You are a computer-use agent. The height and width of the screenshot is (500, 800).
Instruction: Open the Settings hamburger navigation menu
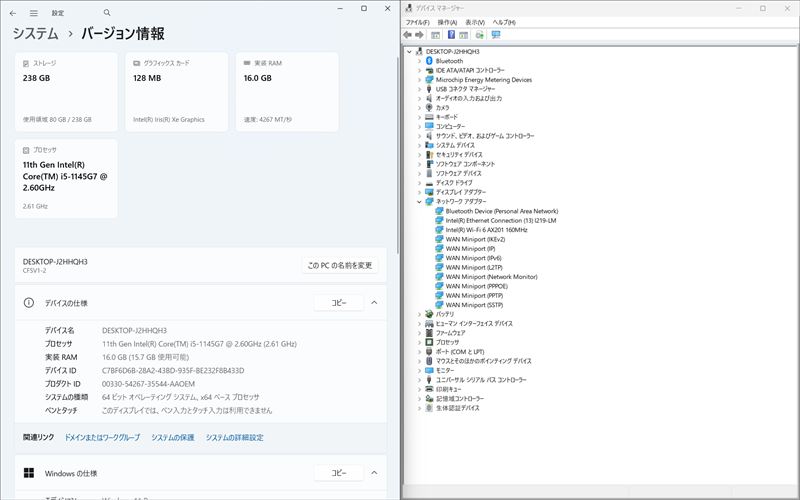(34, 13)
